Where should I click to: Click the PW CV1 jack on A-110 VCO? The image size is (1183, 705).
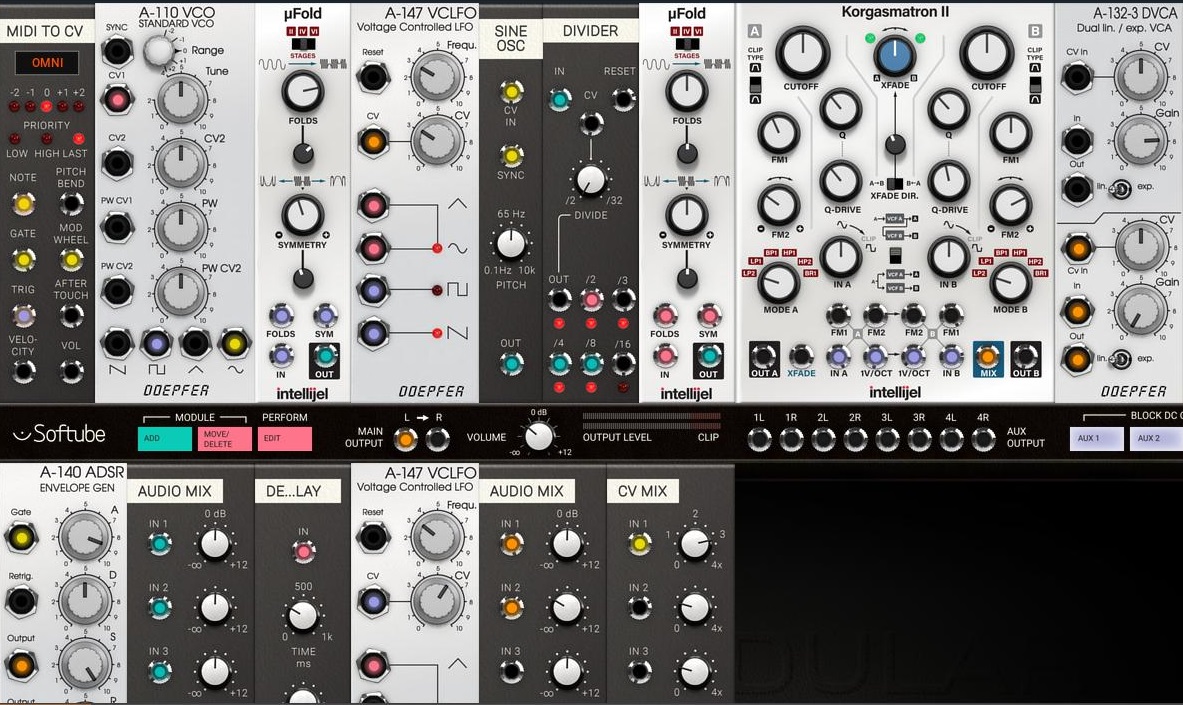tap(117, 226)
